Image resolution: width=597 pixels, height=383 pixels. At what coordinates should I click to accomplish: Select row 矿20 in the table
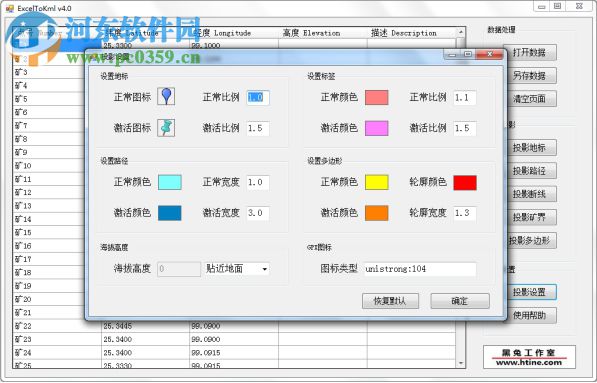[49, 299]
